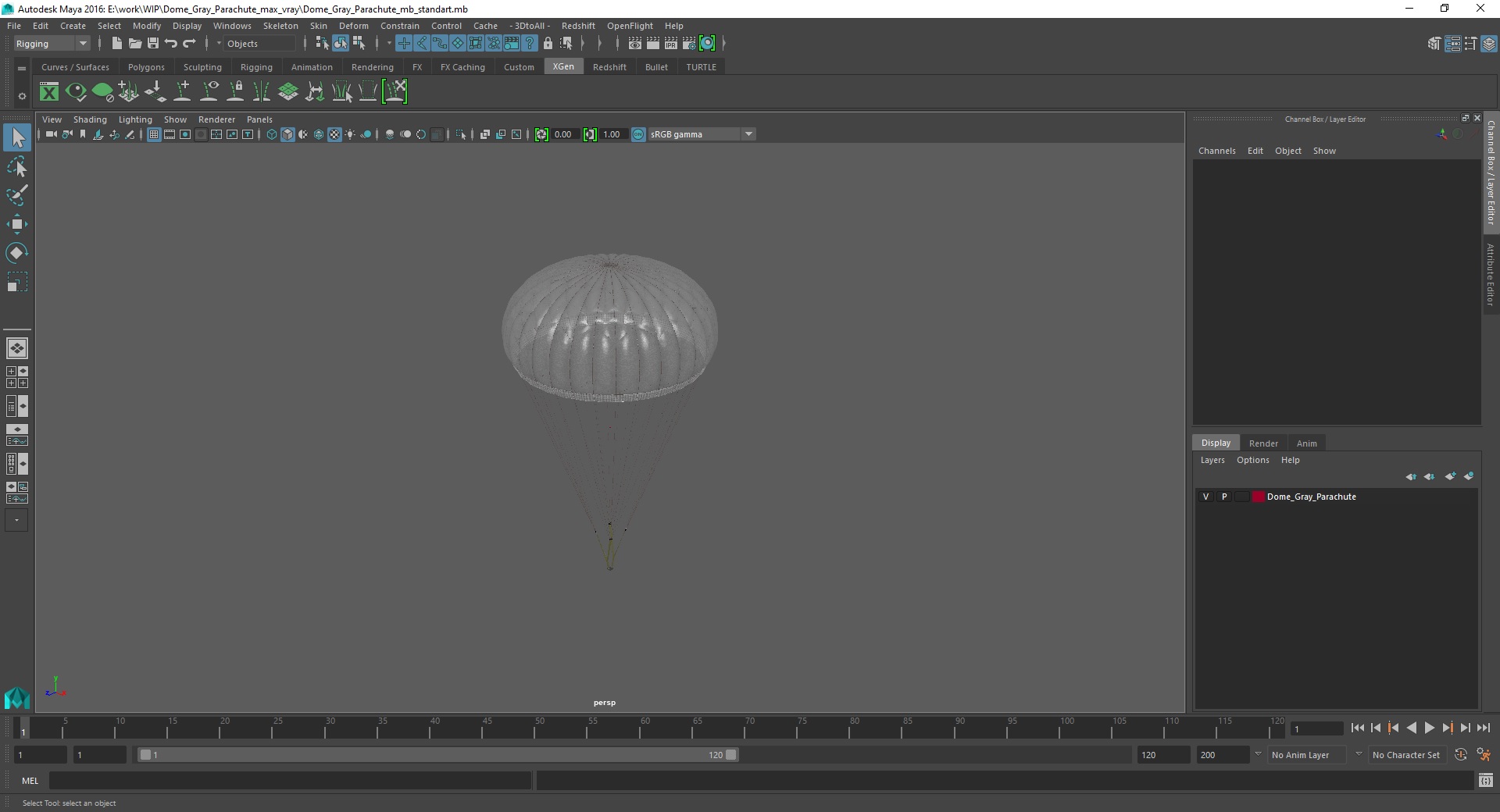Toggle wireframe on shaded in viewport
1500x812 pixels.
click(319, 134)
